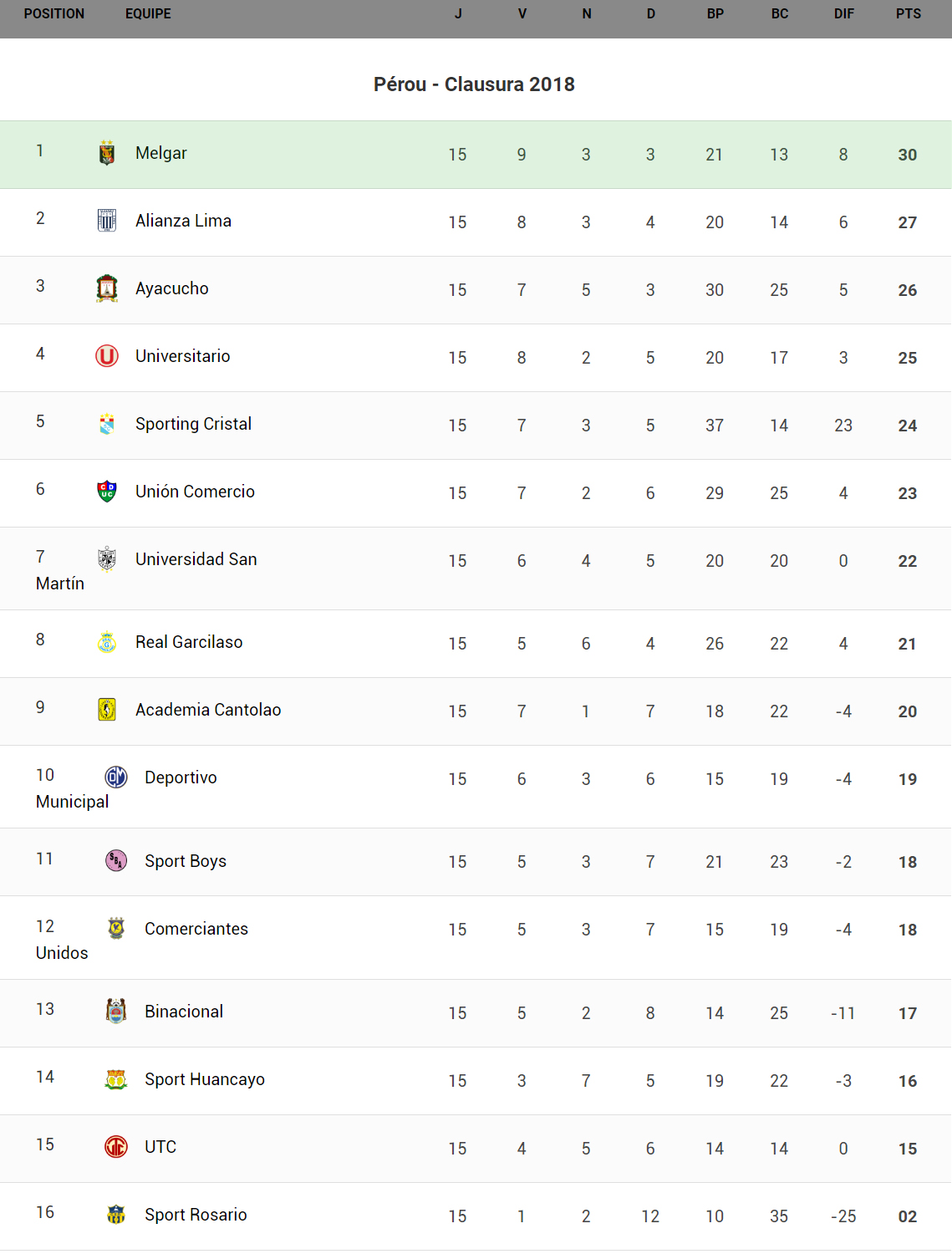Click the Deportivo Municipal badge icon

(x=116, y=777)
